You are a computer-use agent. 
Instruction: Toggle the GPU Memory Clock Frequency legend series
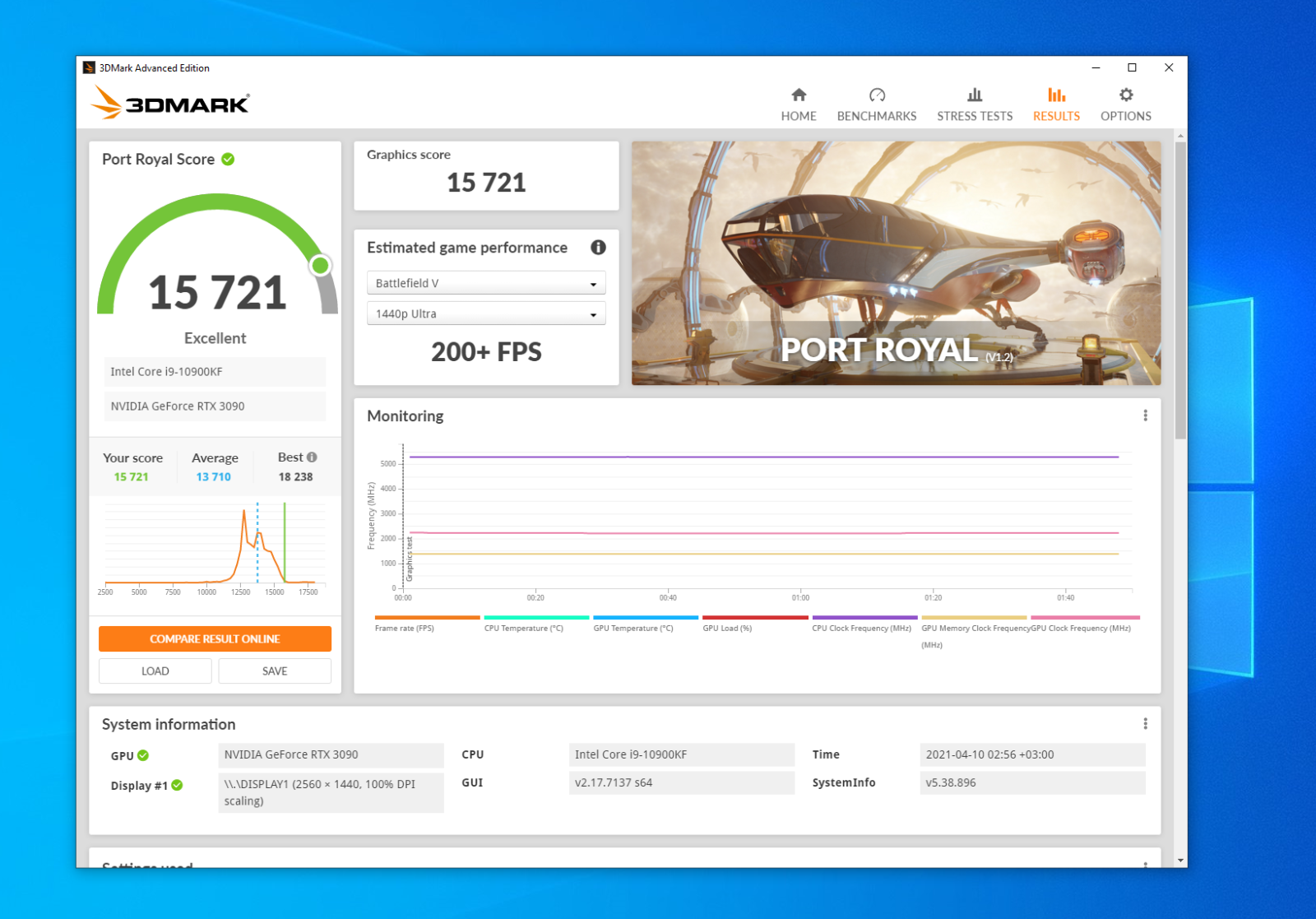(x=974, y=631)
